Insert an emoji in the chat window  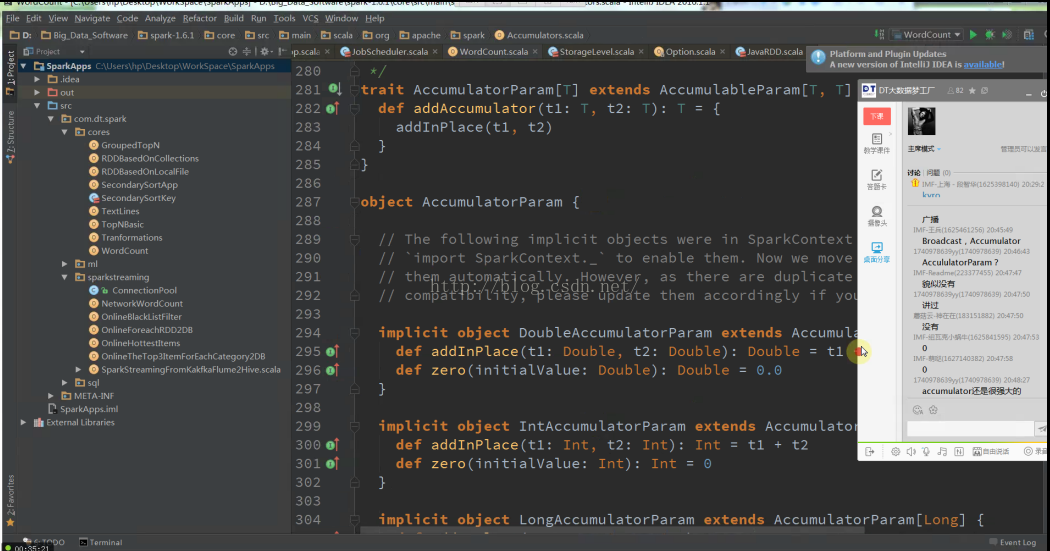917,410
